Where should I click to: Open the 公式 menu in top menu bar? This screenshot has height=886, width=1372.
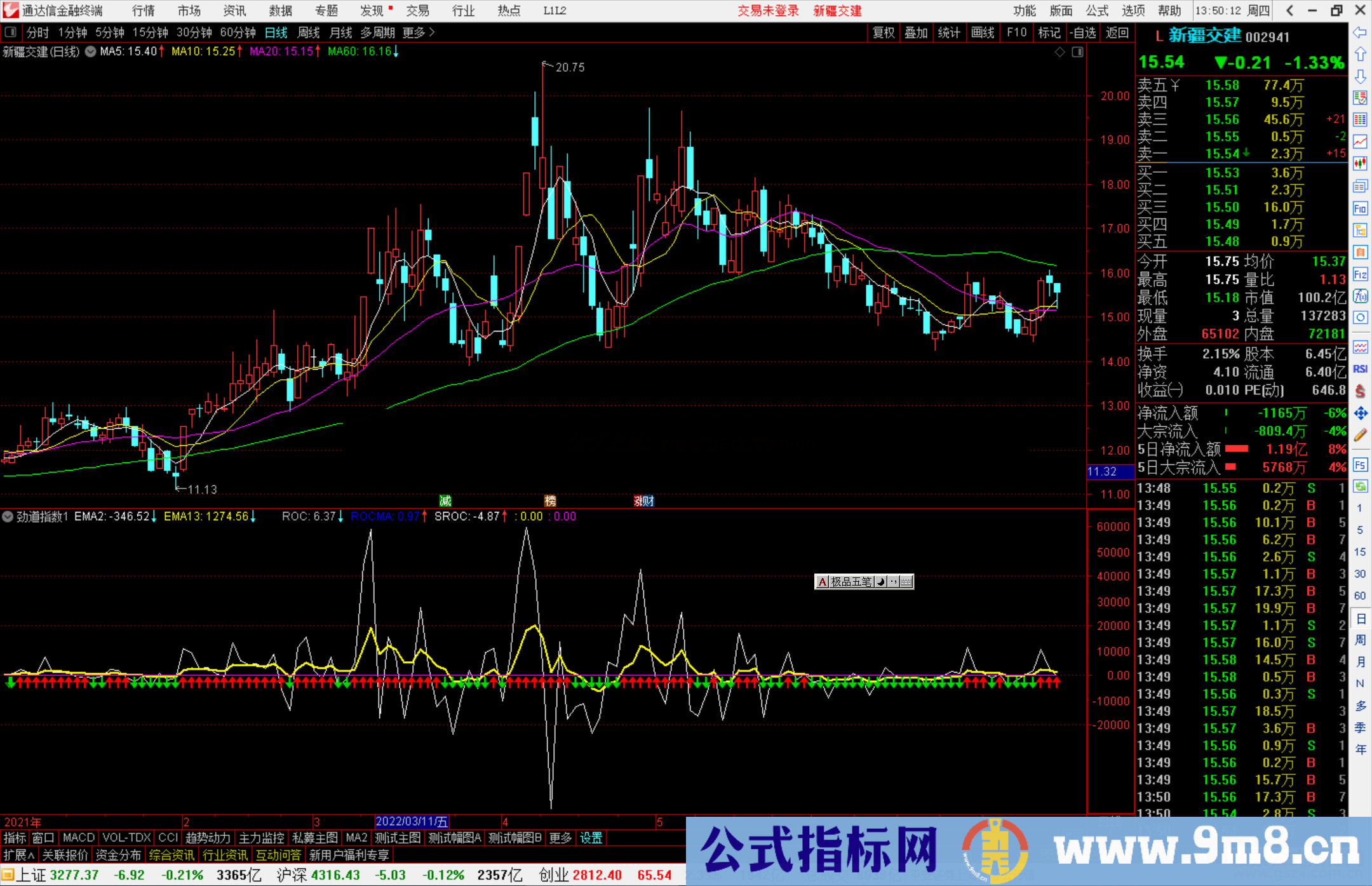[1097, 11]
